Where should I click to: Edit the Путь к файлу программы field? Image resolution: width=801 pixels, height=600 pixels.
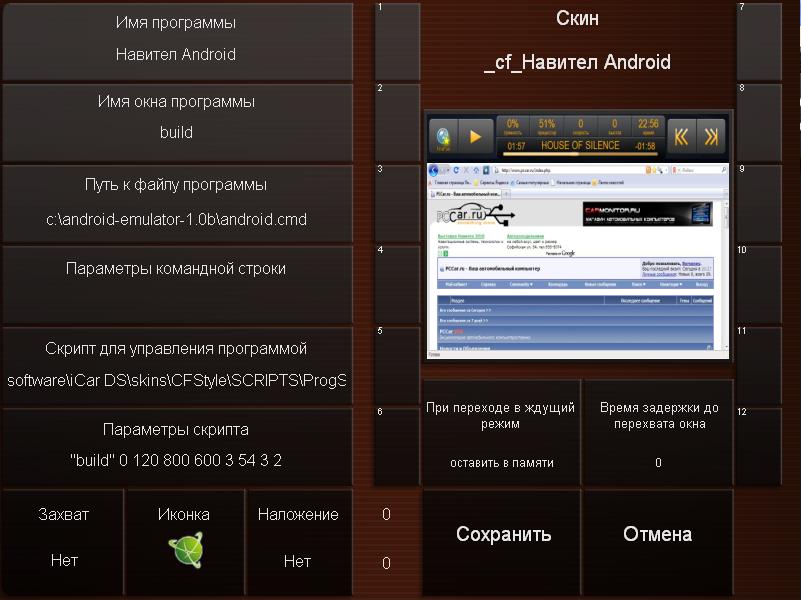[x=176, y=203]
